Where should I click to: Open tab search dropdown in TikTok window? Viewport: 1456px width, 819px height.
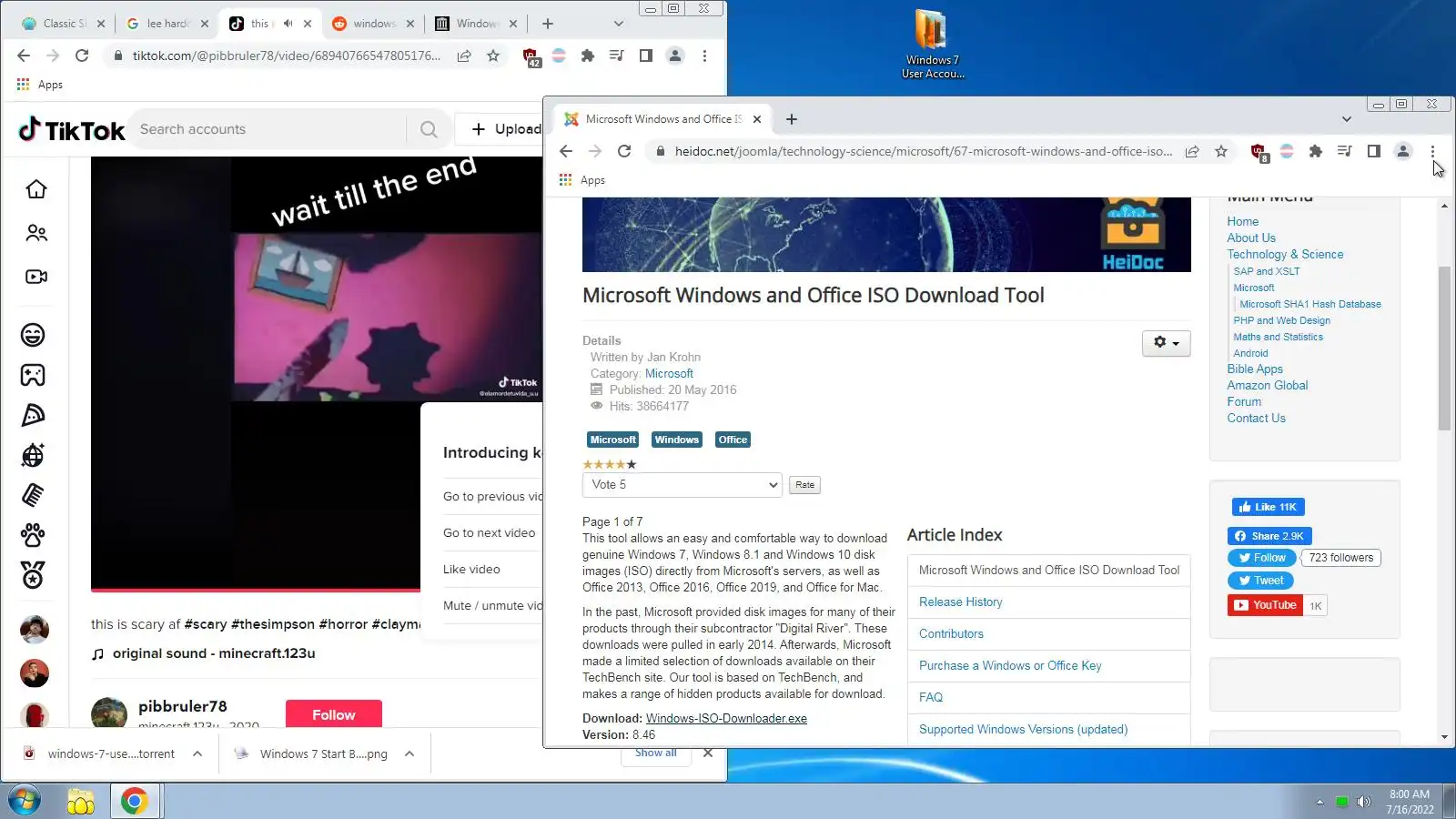pos(619,24)
